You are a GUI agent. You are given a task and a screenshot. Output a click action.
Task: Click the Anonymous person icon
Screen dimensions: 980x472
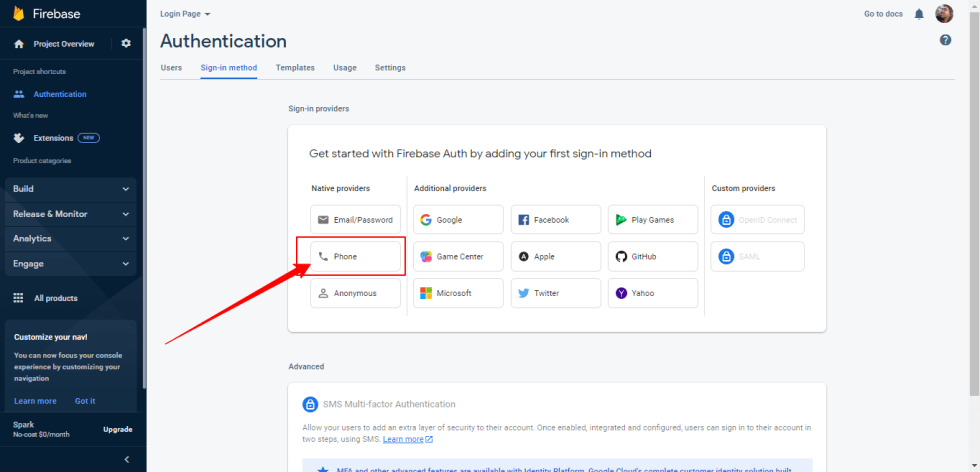[323, 293]
